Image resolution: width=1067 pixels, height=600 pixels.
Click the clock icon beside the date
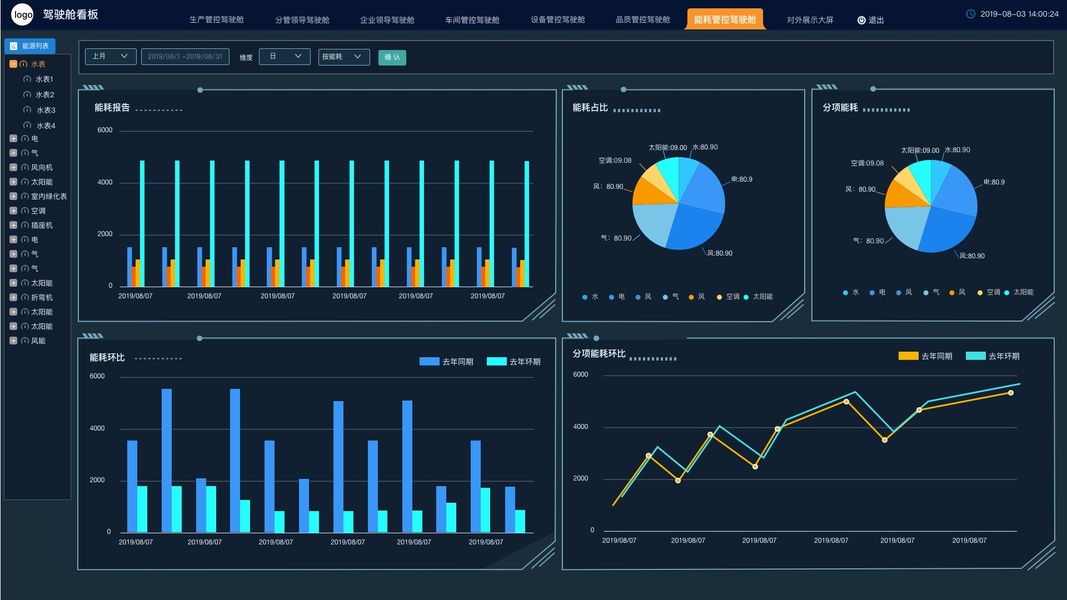pos(971,14)
